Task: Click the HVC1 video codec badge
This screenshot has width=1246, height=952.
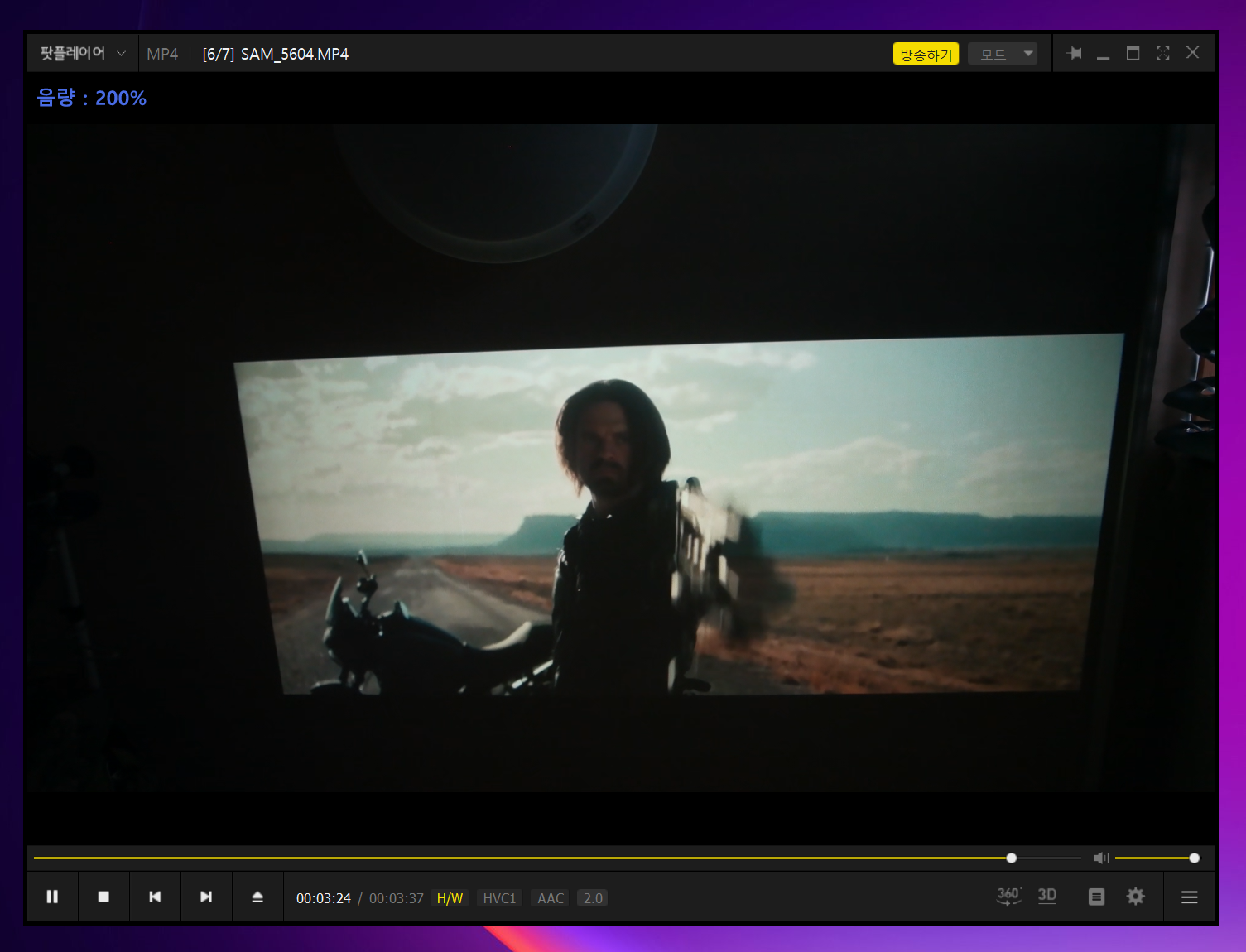Action: (499, 898)
